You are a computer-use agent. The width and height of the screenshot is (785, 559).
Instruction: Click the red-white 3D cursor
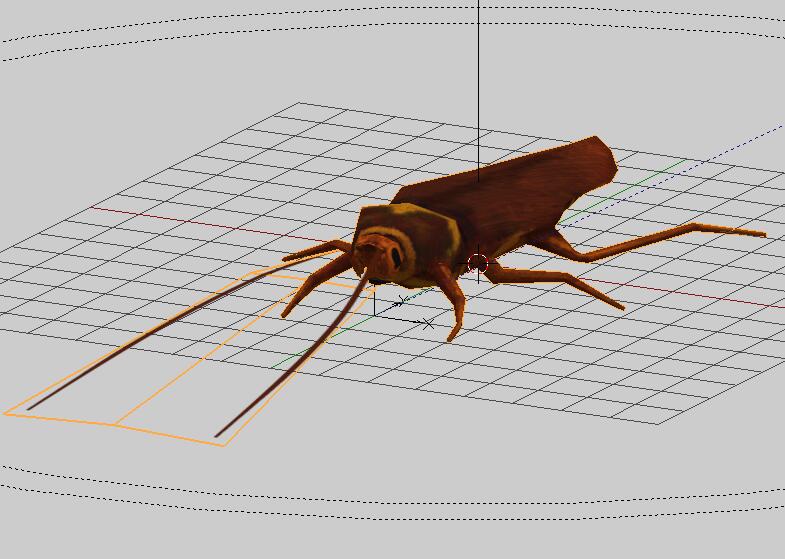(x=478, y=264)
